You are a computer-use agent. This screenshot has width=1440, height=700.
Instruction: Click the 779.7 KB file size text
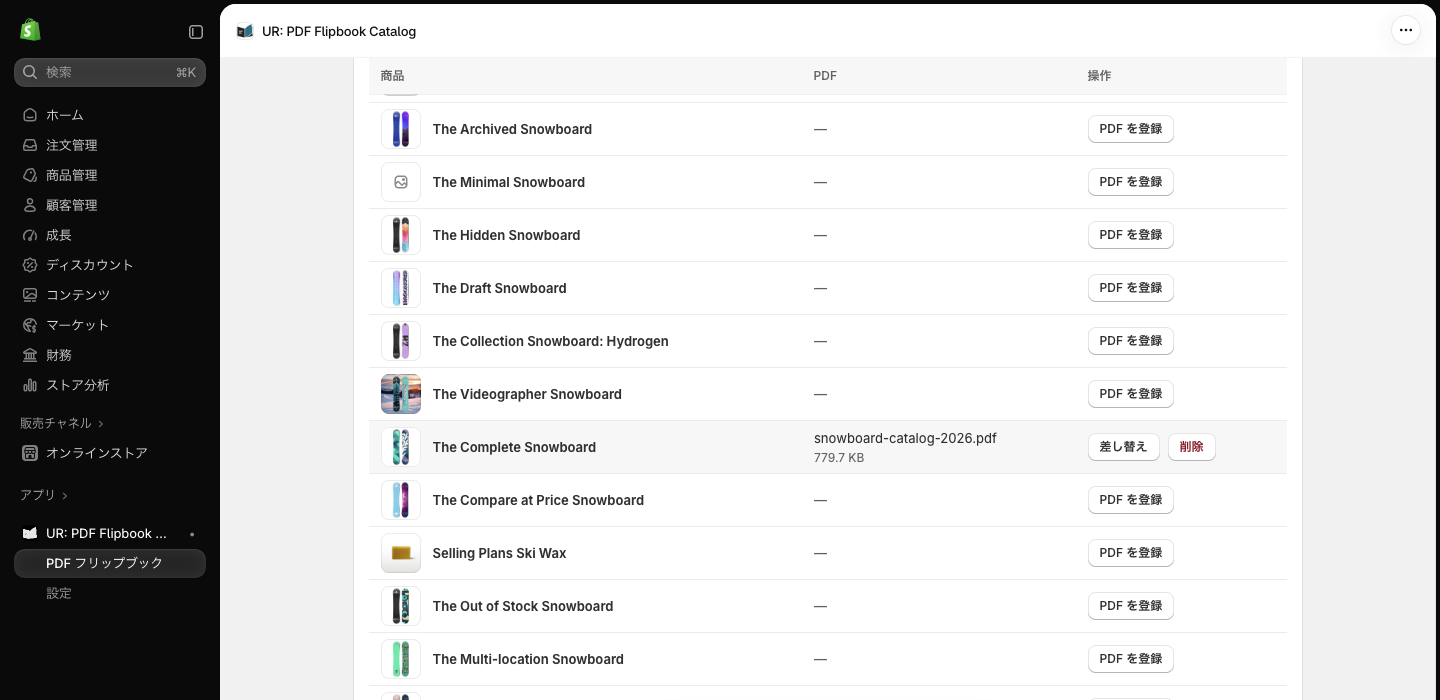click(x=839, y=458)
